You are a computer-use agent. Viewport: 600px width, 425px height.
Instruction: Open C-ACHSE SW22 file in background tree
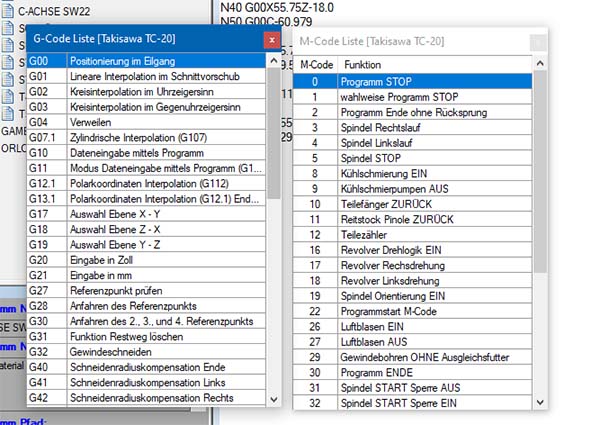[x=54, y=11]
